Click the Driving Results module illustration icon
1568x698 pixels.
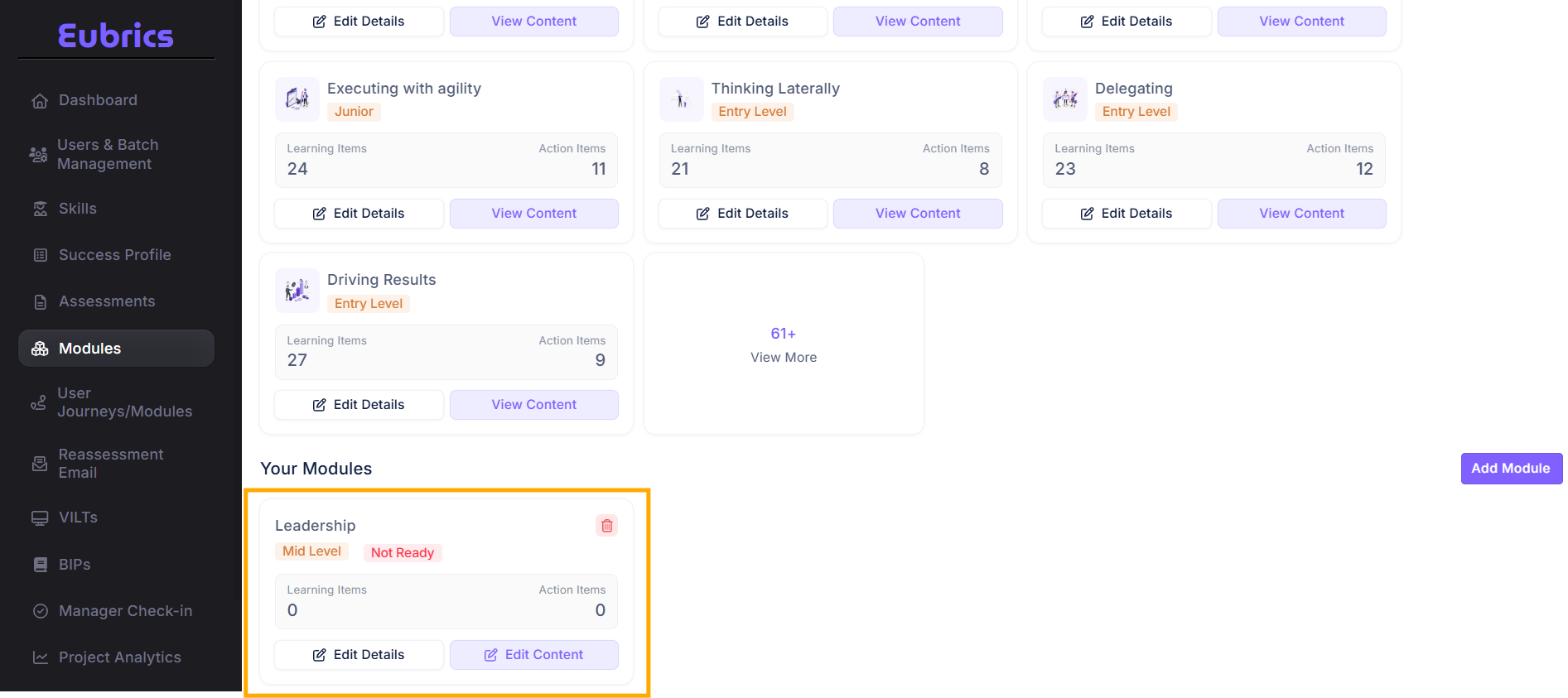pos(297,291)
